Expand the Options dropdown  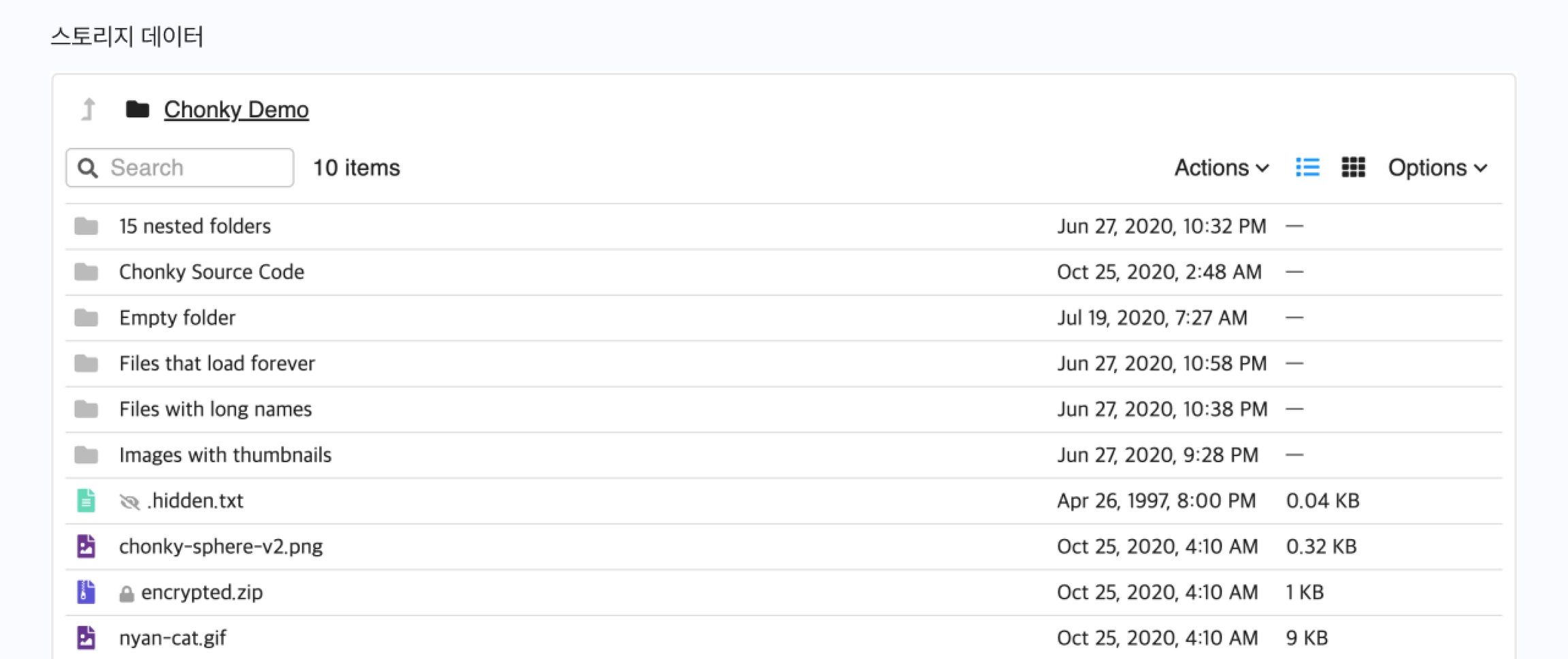[x=1437, y=167]
